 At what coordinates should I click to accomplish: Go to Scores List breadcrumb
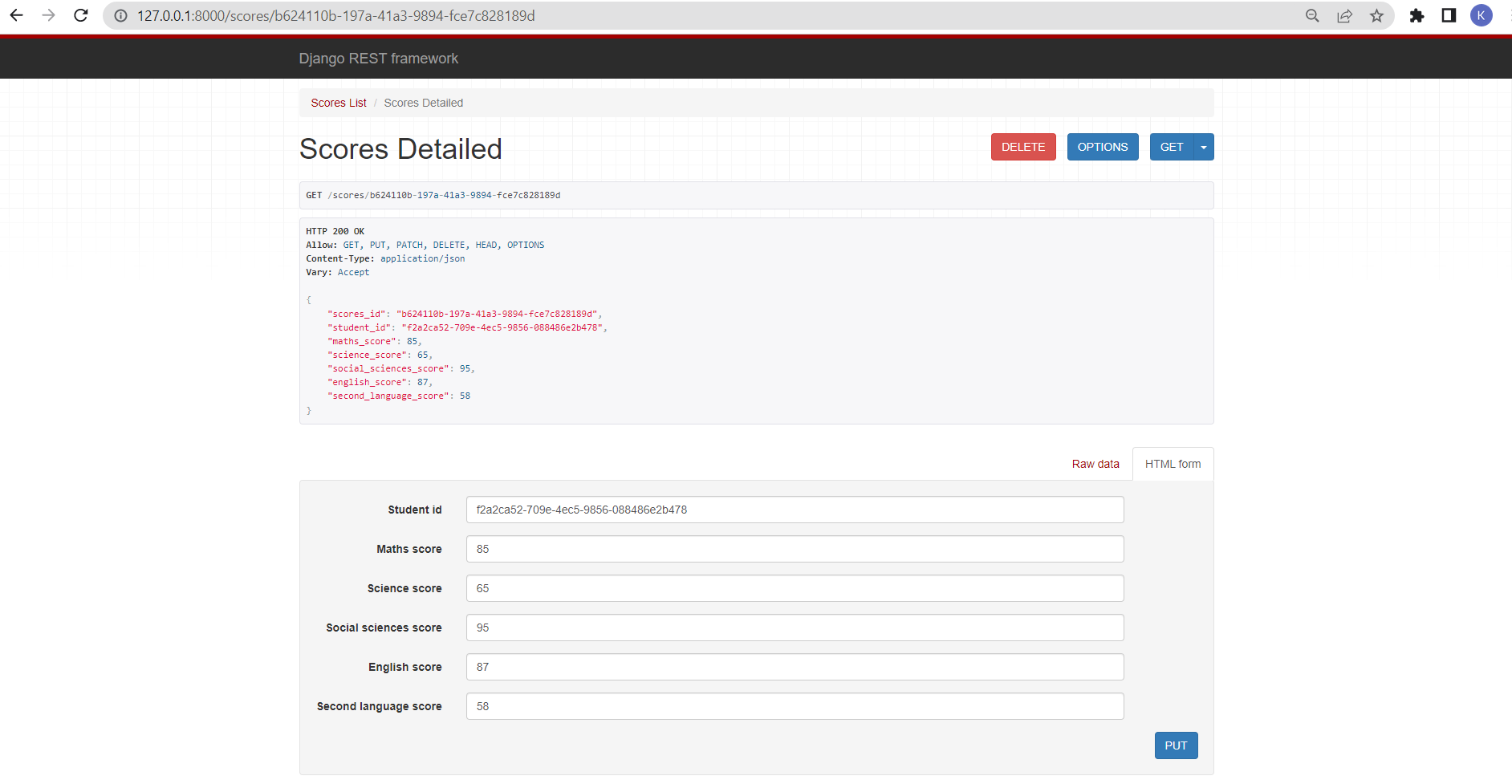click(339, 103)
